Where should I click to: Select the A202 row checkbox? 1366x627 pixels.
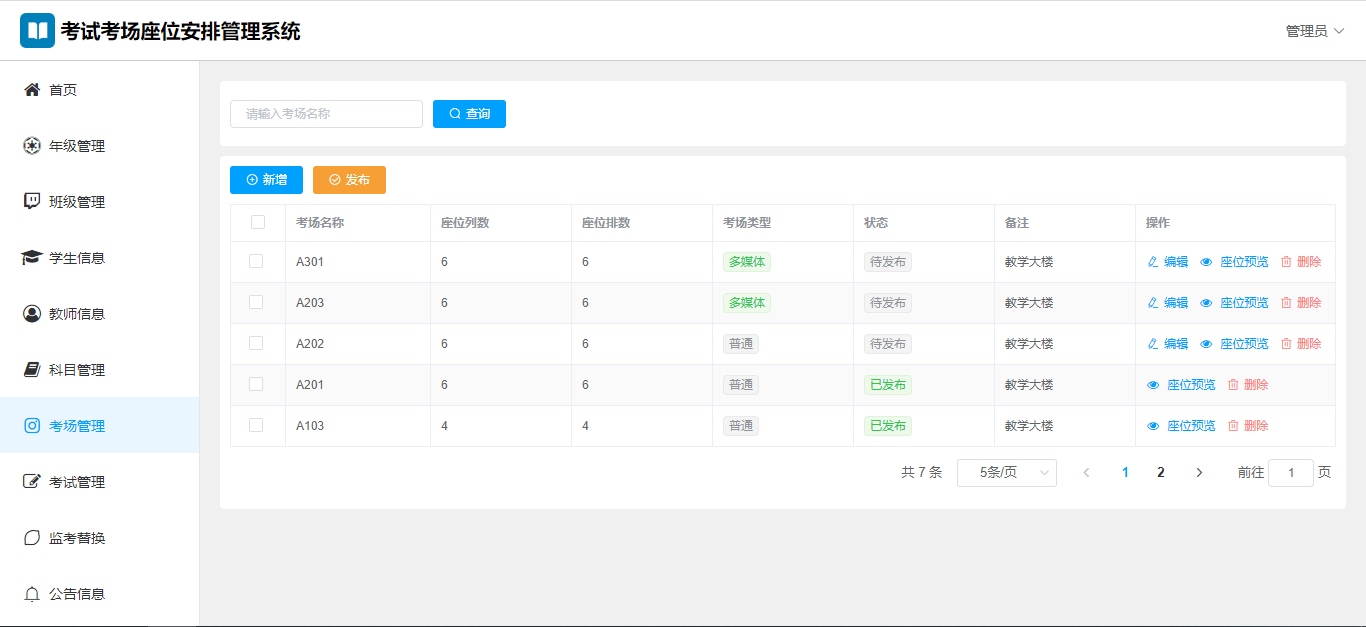point(256,343)
